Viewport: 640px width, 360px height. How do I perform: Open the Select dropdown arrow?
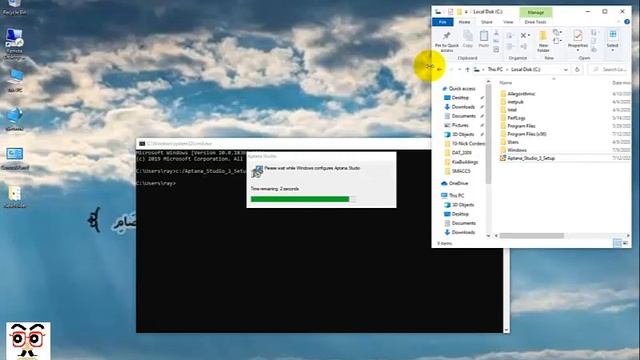[612, 50]
